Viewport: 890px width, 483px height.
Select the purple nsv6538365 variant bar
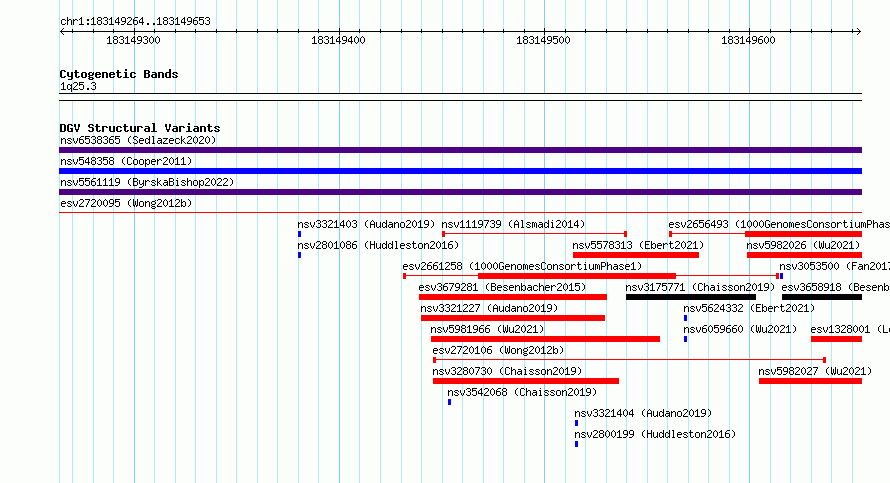coord(460,150)
